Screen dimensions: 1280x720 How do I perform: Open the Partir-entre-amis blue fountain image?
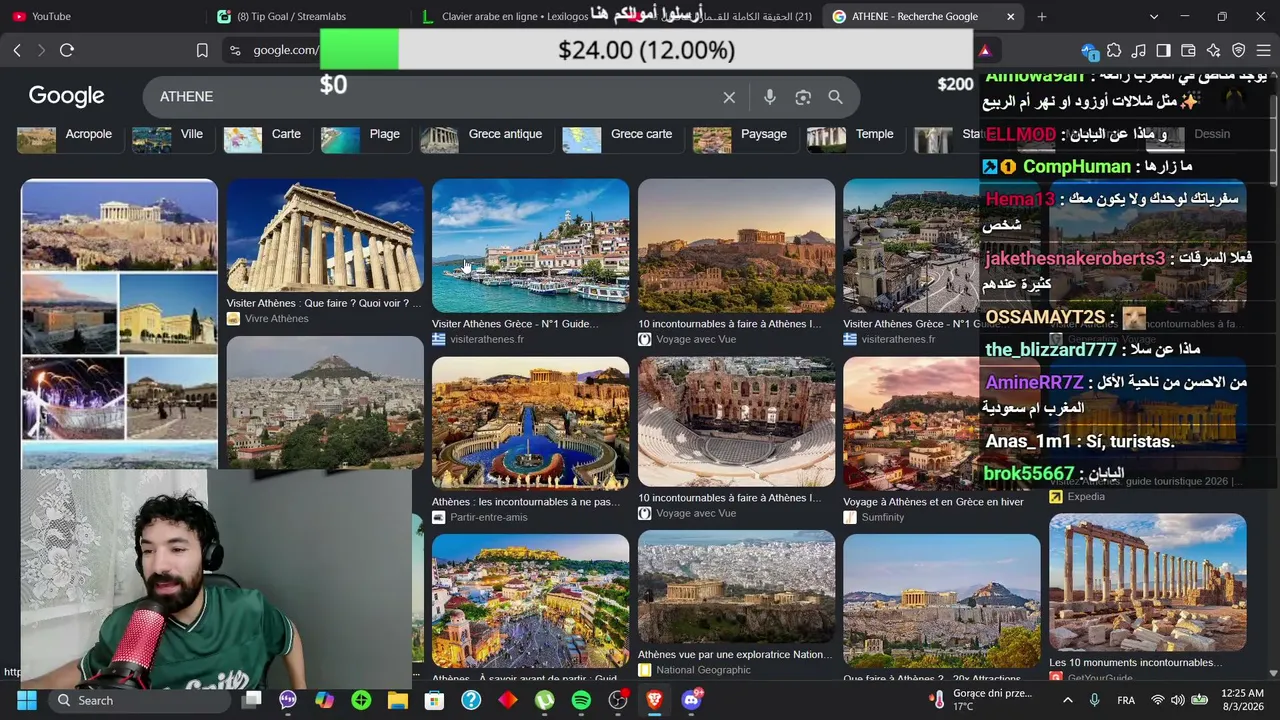(x=530, y=424)
